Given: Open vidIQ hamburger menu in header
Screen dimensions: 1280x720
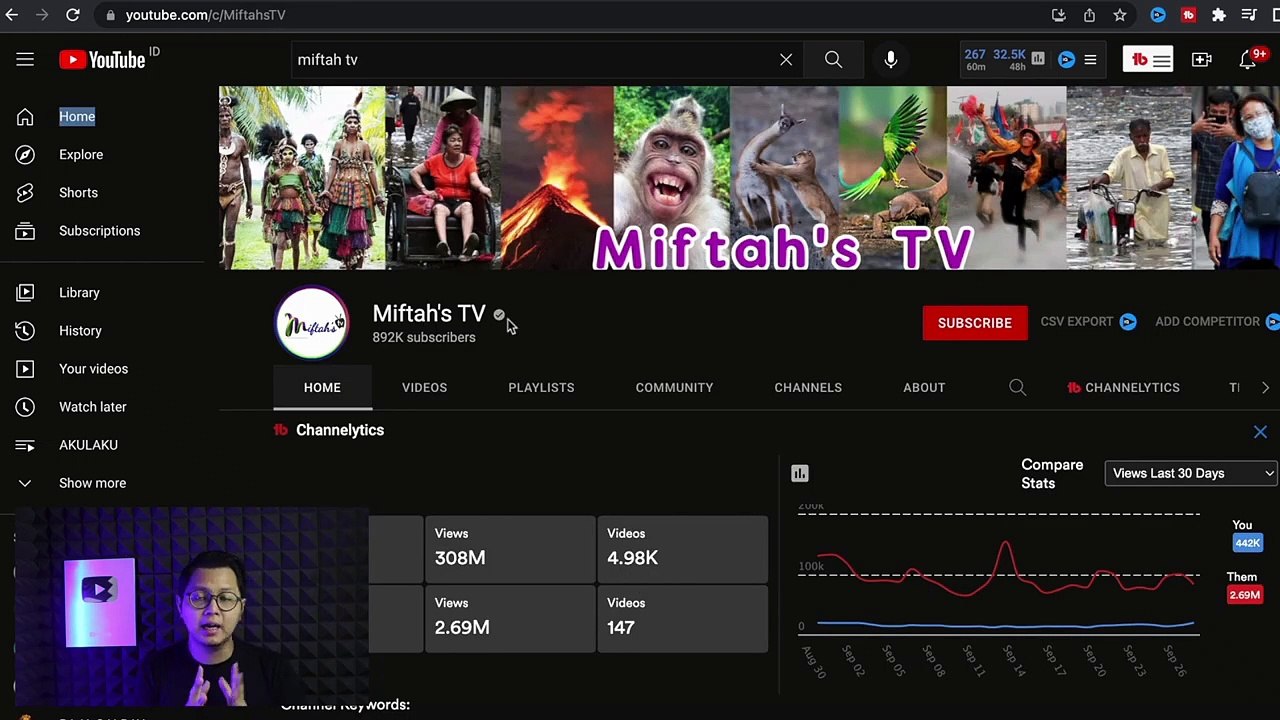Looking at the screenshot, I should 1090,60.
